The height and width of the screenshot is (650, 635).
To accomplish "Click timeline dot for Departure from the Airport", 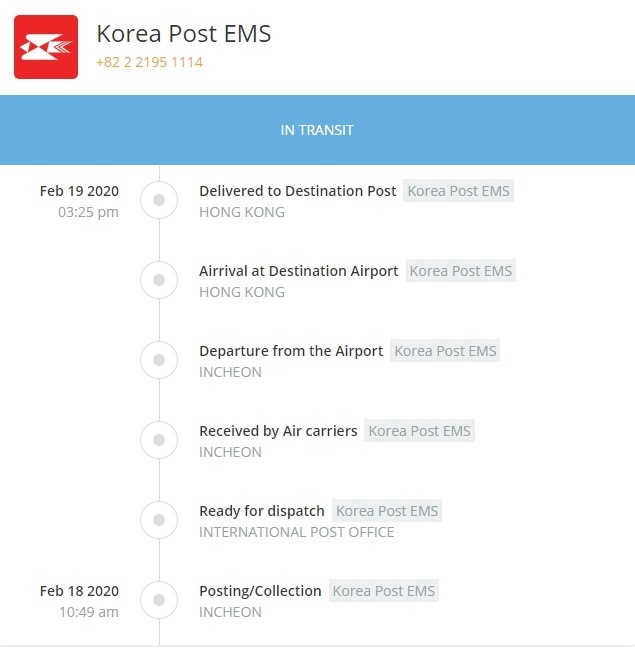I will 159,360.
